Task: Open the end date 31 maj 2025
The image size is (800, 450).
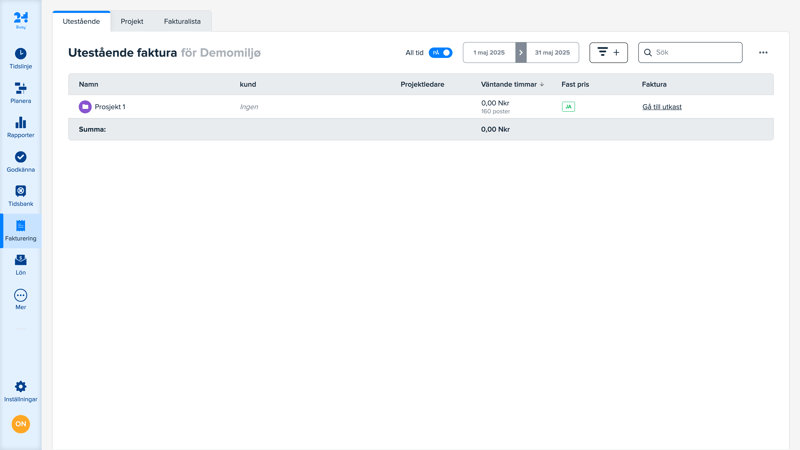Action: pos(553,53)
